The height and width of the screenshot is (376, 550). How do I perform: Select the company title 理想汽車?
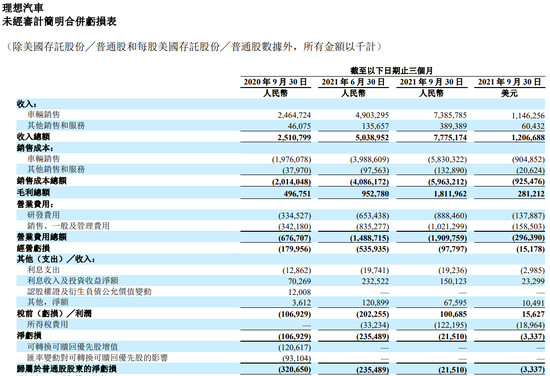pyautogui.click(x=23, y=7)
